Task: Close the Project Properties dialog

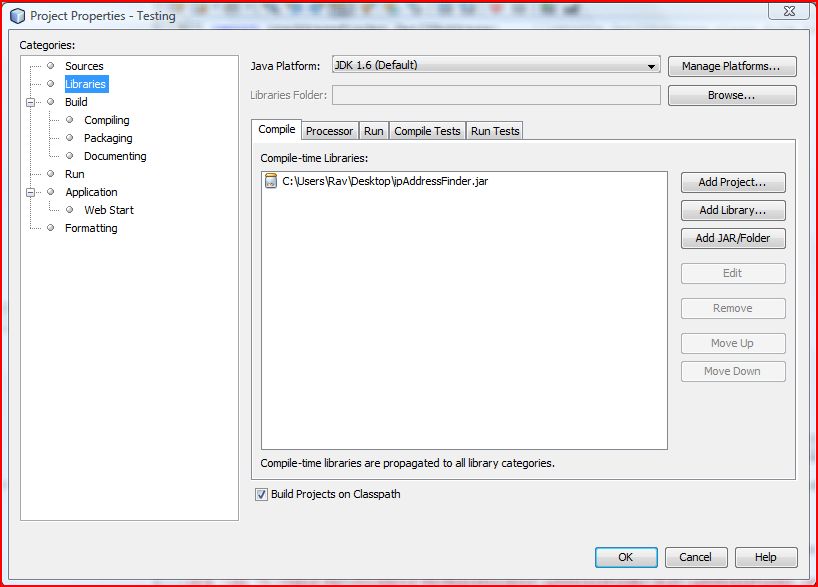Action: coord(789,11)
